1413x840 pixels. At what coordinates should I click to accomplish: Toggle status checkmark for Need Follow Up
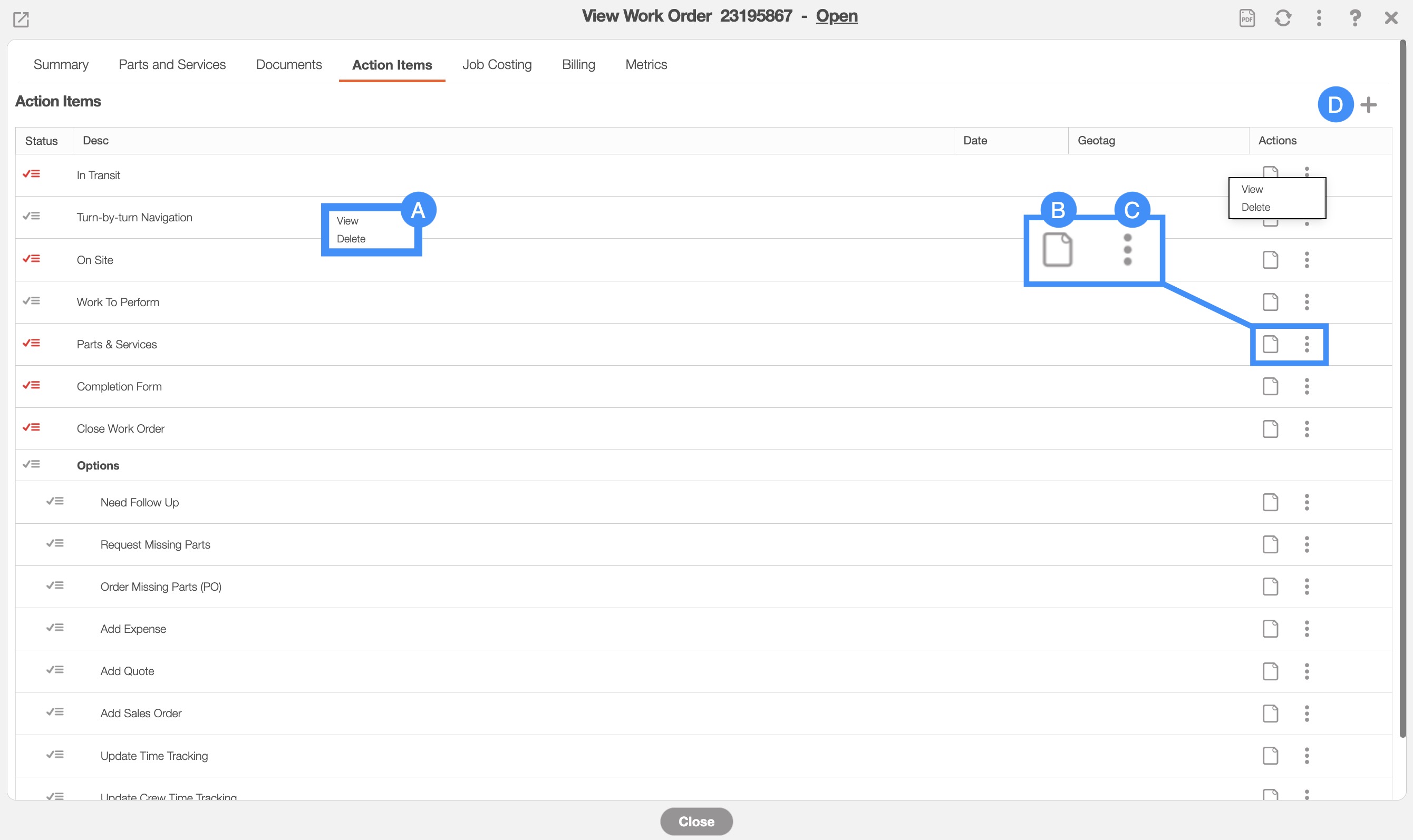[55, 502]
